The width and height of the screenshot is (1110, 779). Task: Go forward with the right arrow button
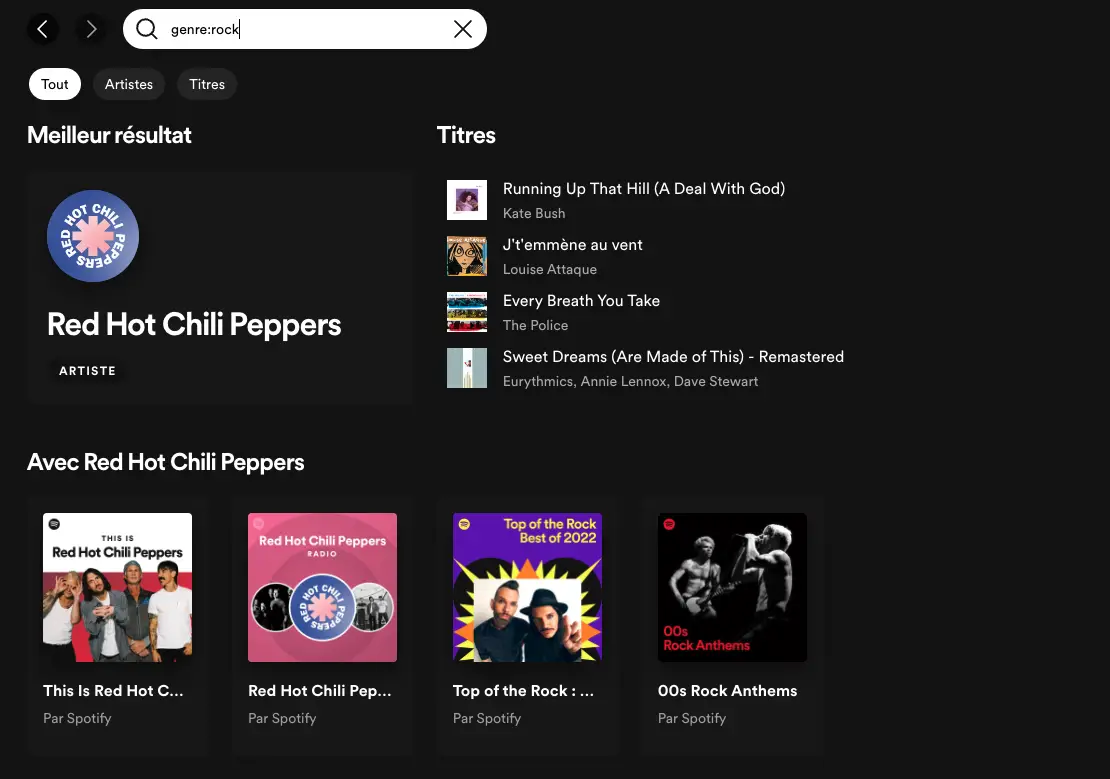[91, 29]
